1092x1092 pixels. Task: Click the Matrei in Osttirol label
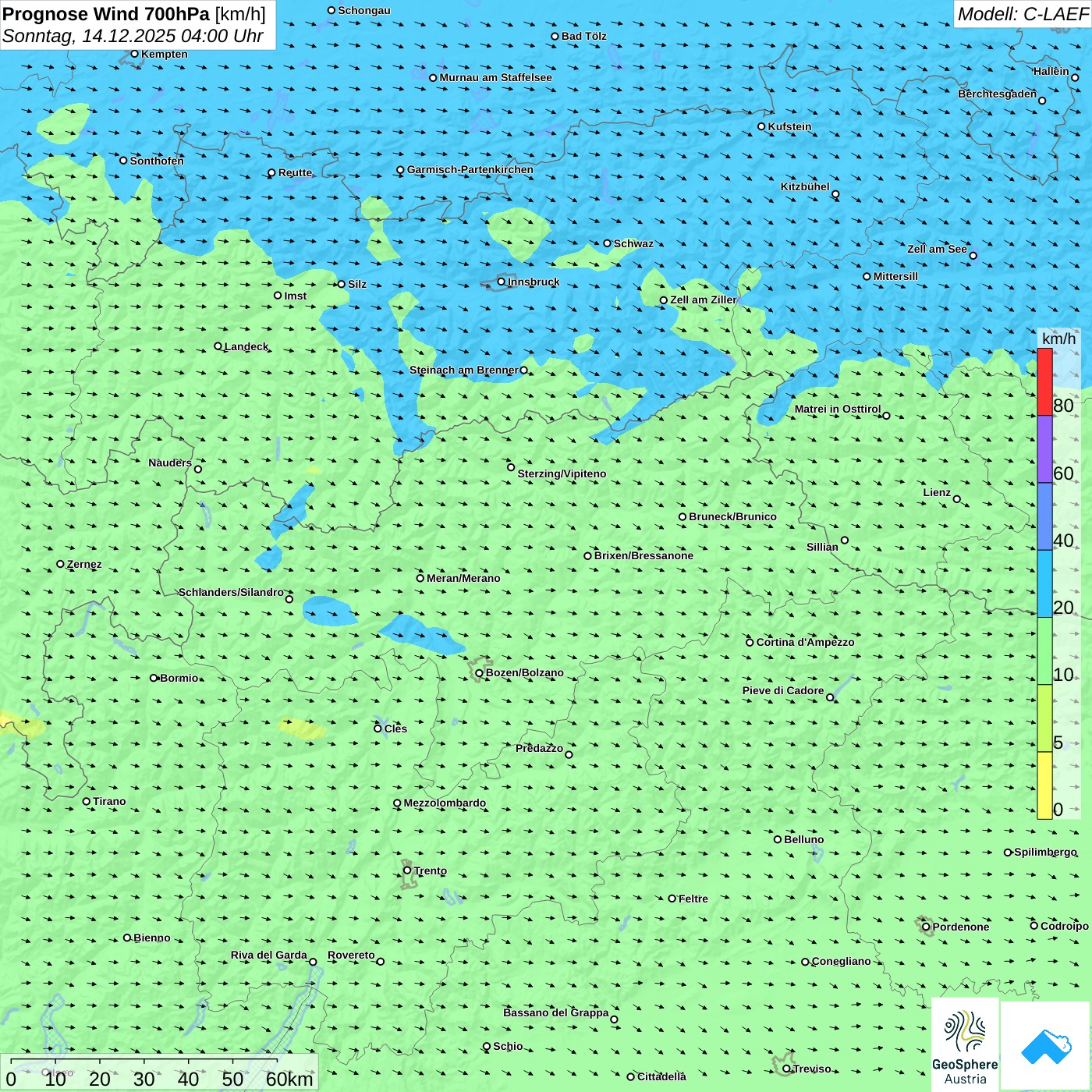pos(837,409)
